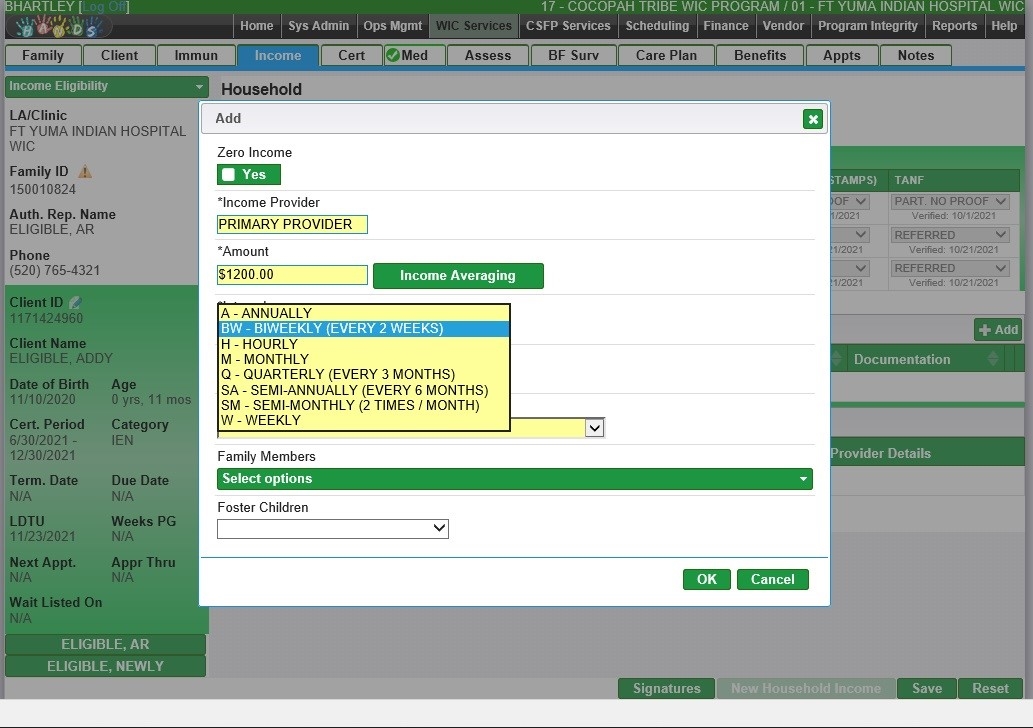The image size is (1033, 728).
Task: Switch to the Benefits tab
Action: pyautogui.click(x=759, y=56)
